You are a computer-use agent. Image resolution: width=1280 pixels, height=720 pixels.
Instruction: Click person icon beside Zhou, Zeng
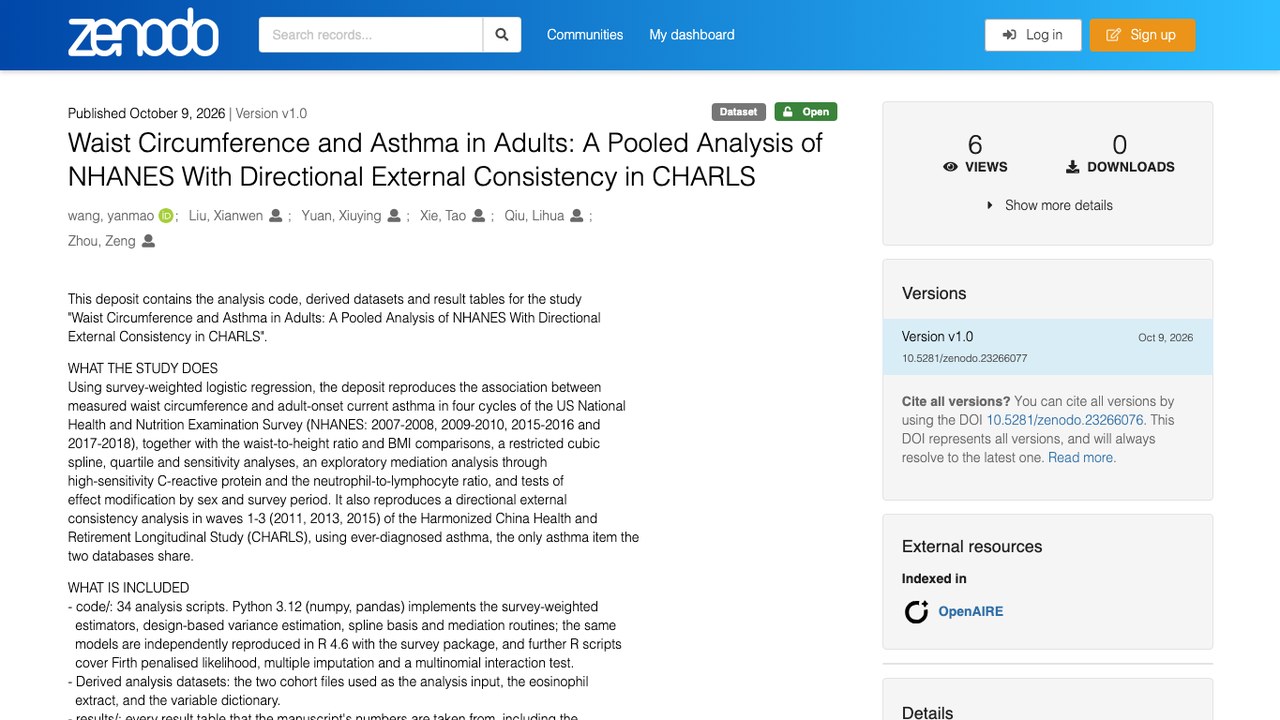[148, 241]
